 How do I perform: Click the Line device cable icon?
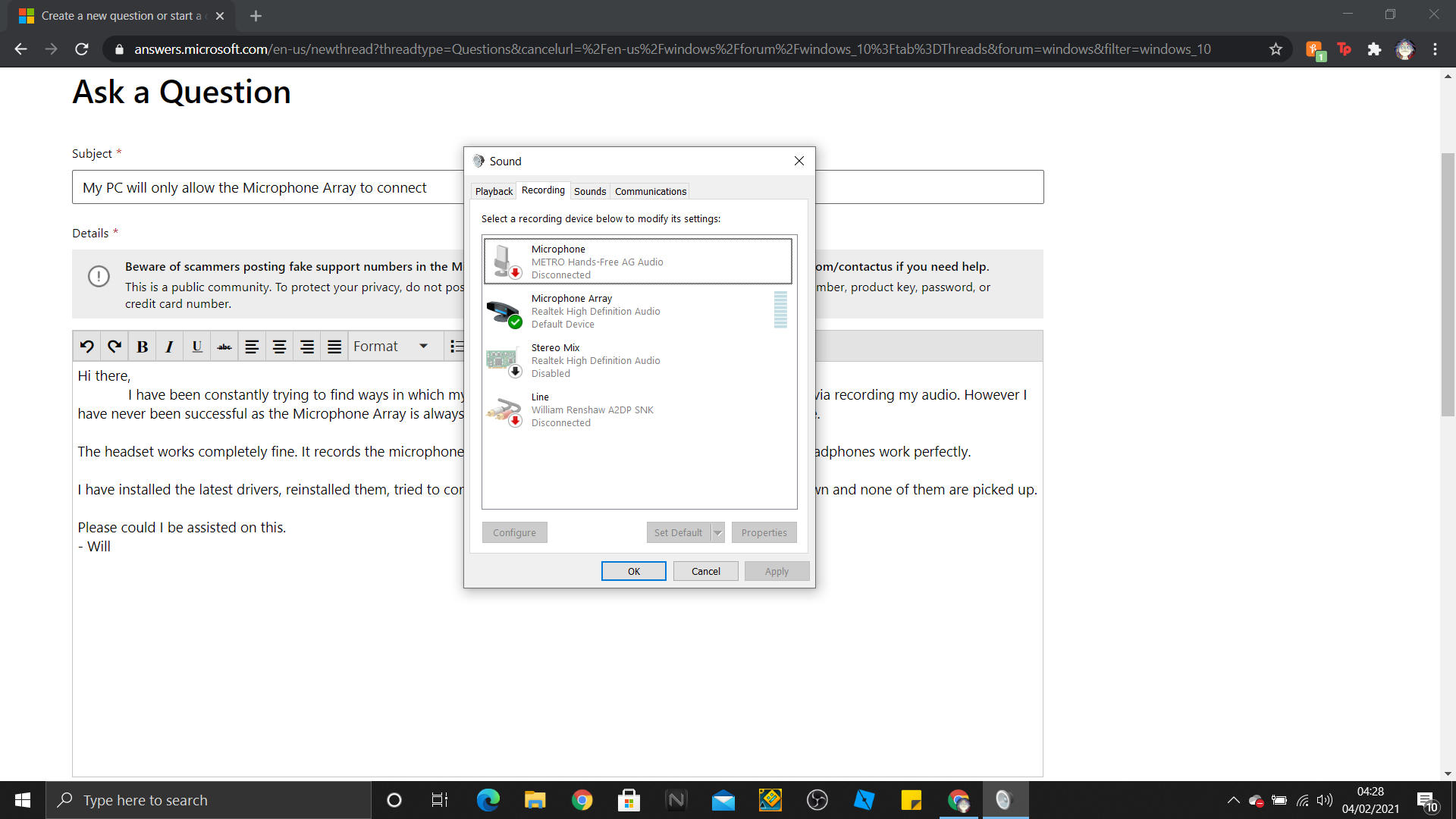(x=504, y=410)
